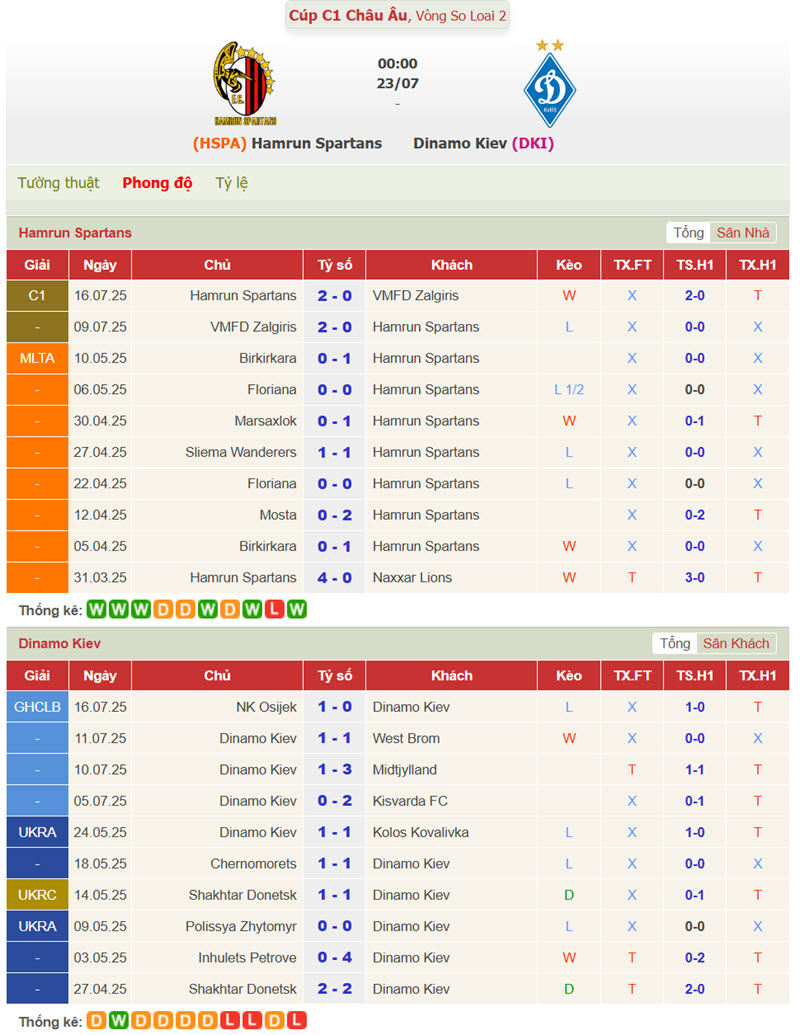The width and height of the screenshot is (800, 1035).
Task: Click the UKRC league cell
Action: pos(37,895)
